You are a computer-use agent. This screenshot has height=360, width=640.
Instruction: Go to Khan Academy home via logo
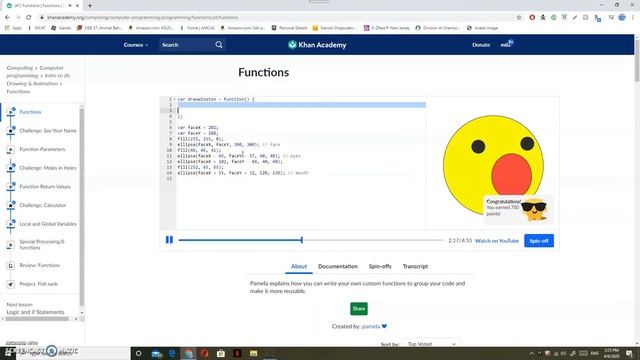click(317, 45)
